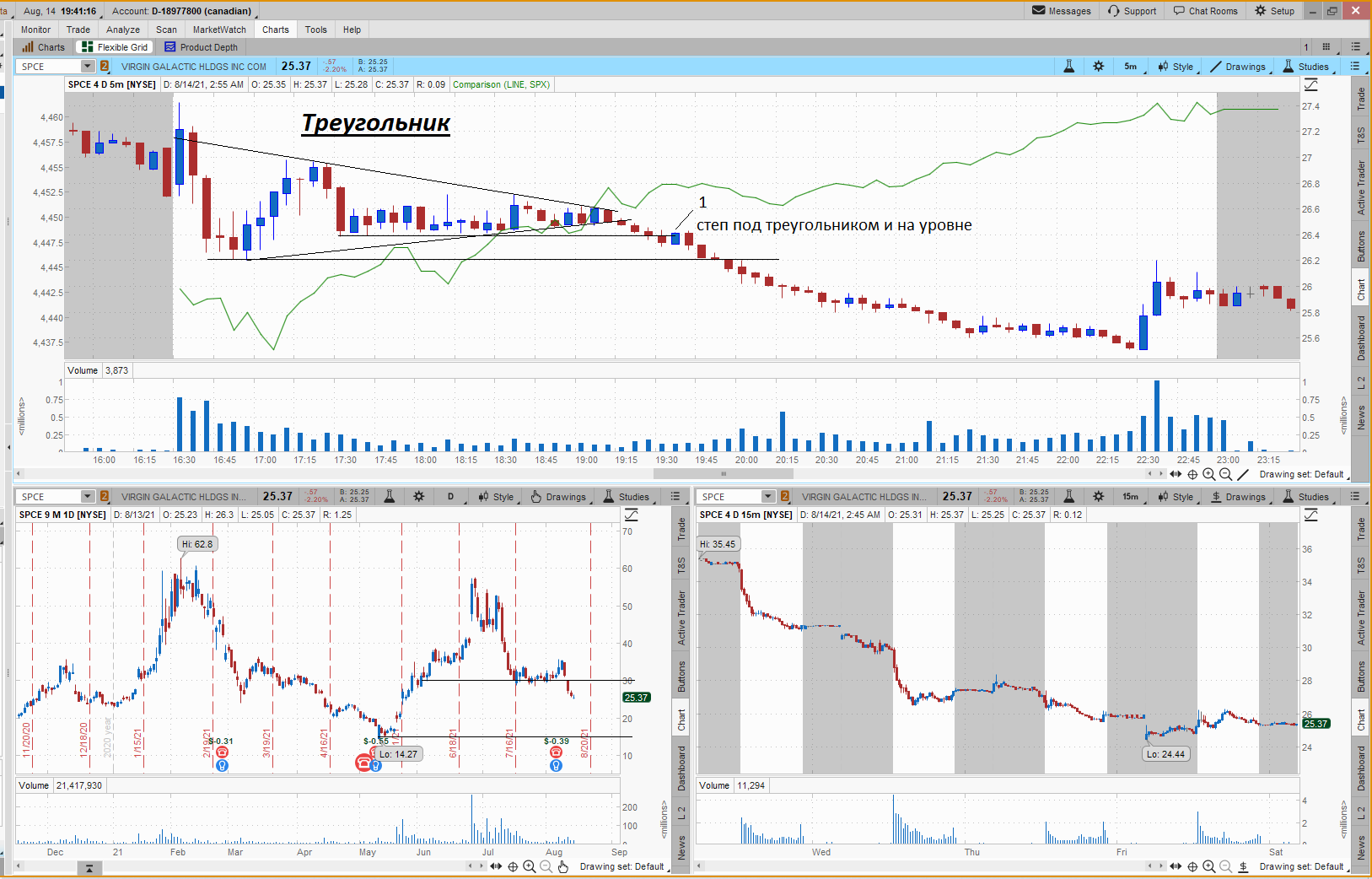Open the grid layout icon next to number 1
Viewport: 1372px width, 879px height.
(x=1326, y=47)
